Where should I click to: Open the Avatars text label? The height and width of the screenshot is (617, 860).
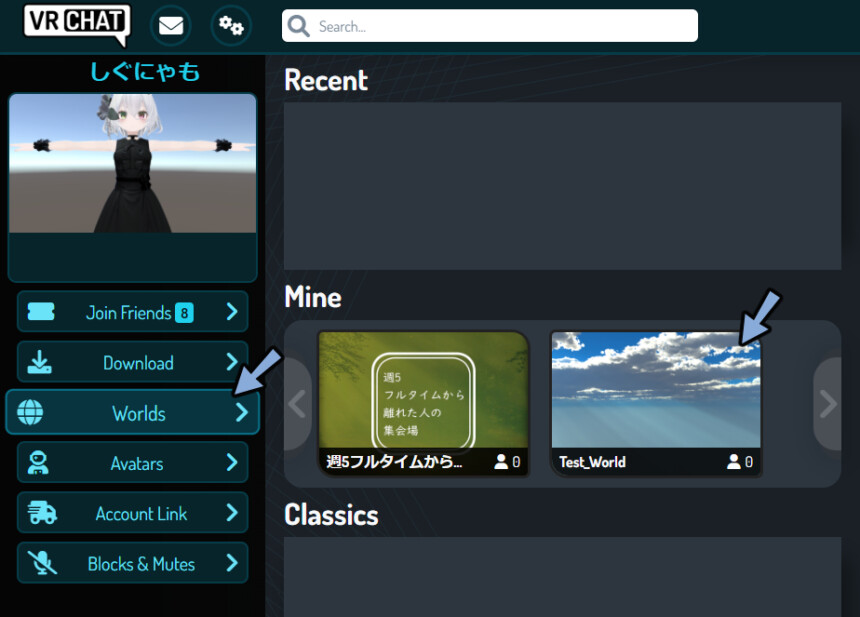pos(137,464)
